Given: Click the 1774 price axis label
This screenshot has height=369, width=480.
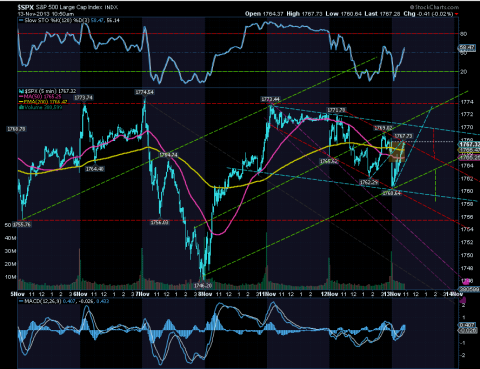Looking at the screenshot, I should tap(467, 102).
